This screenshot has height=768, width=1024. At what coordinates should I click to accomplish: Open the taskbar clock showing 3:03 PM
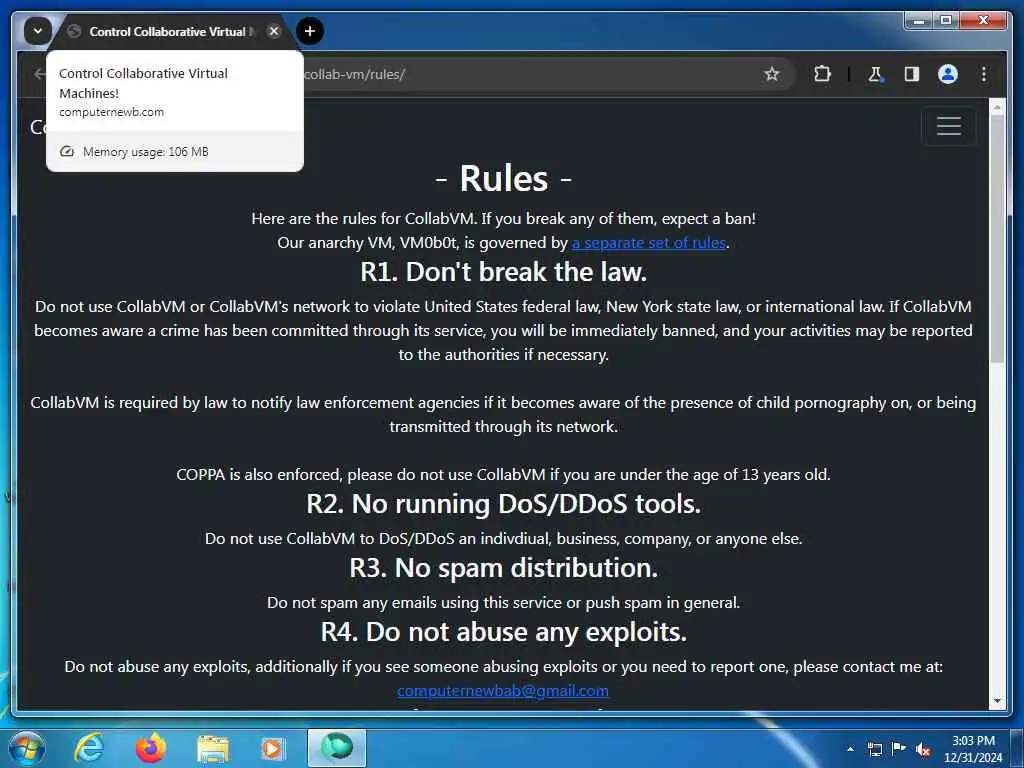tap(973, 749)
